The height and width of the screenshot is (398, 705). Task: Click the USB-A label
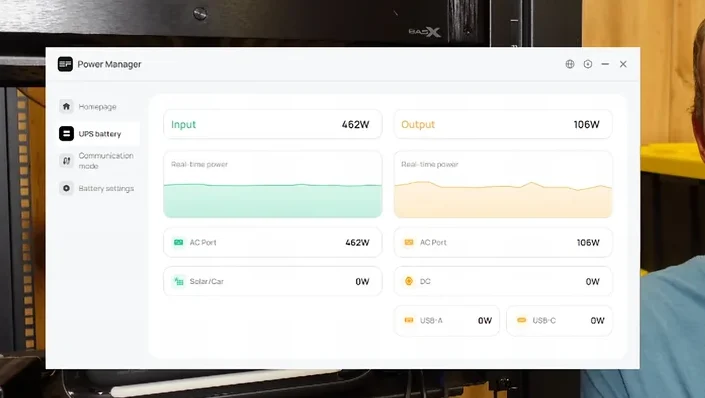[431, 321]
